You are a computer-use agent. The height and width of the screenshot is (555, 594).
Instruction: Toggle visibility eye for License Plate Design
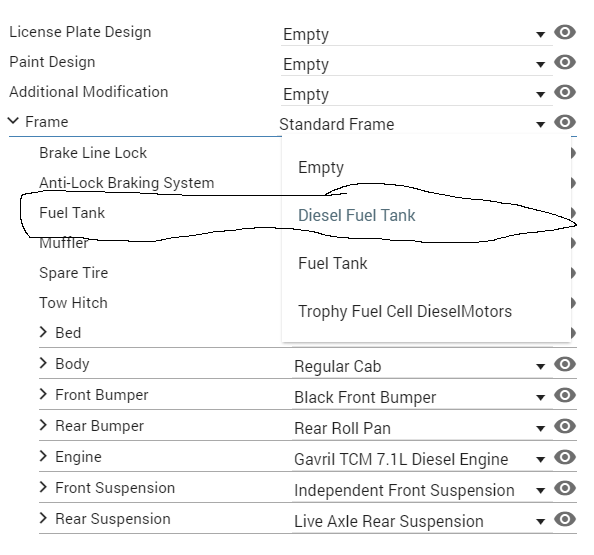coord(565,32)
